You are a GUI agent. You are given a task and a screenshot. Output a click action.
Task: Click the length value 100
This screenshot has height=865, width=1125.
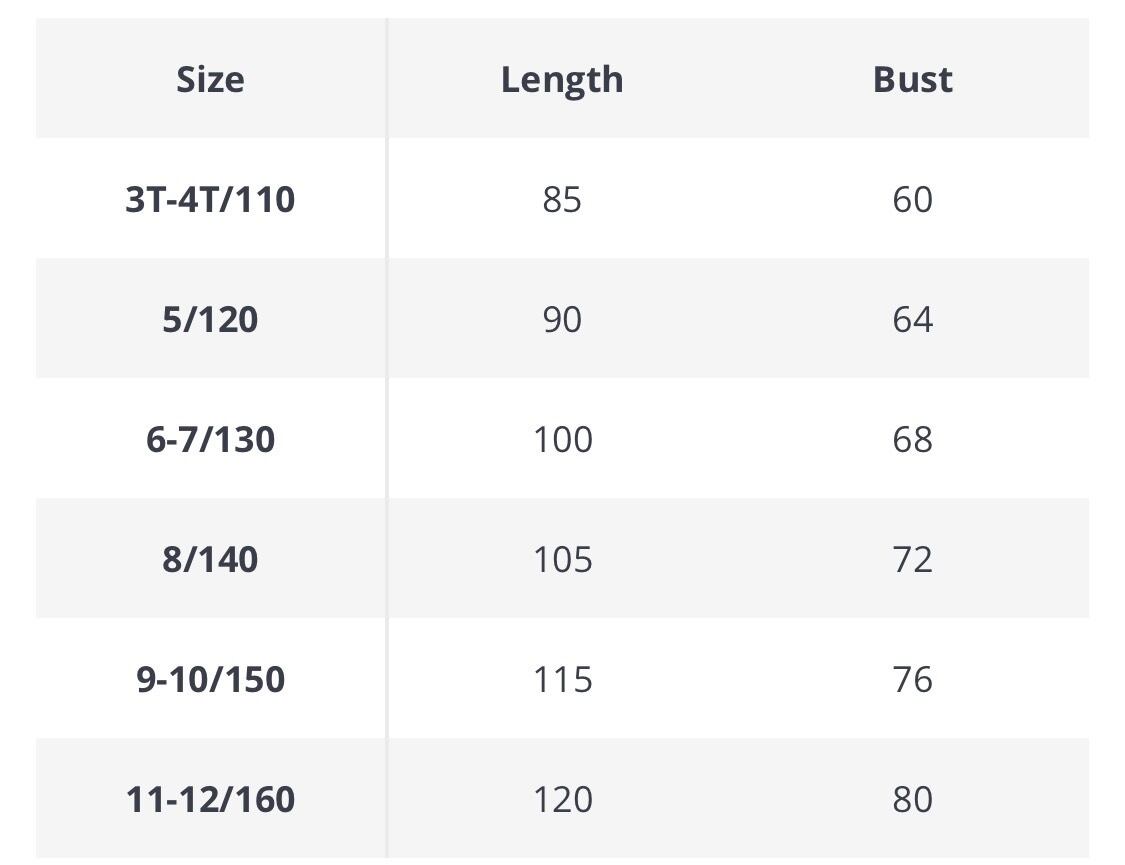click(x=562, y=439)
